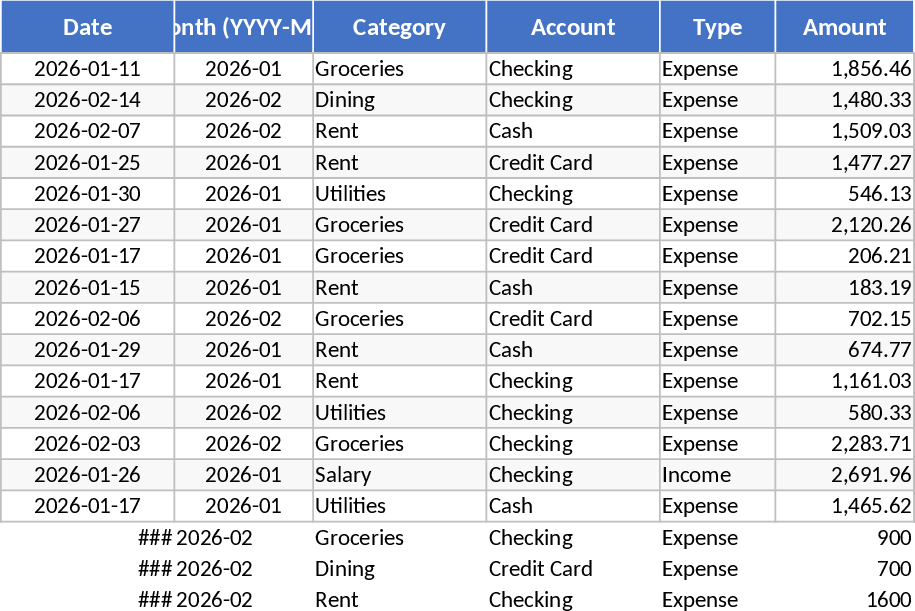Click the Account column header
Screen dimensions: 915x611
coord(573,27)
